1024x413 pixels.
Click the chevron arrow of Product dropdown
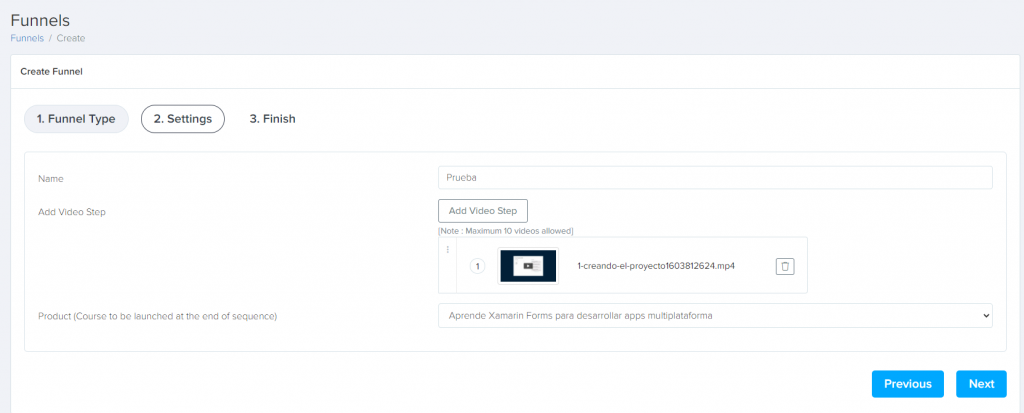[x=985, y=316]
